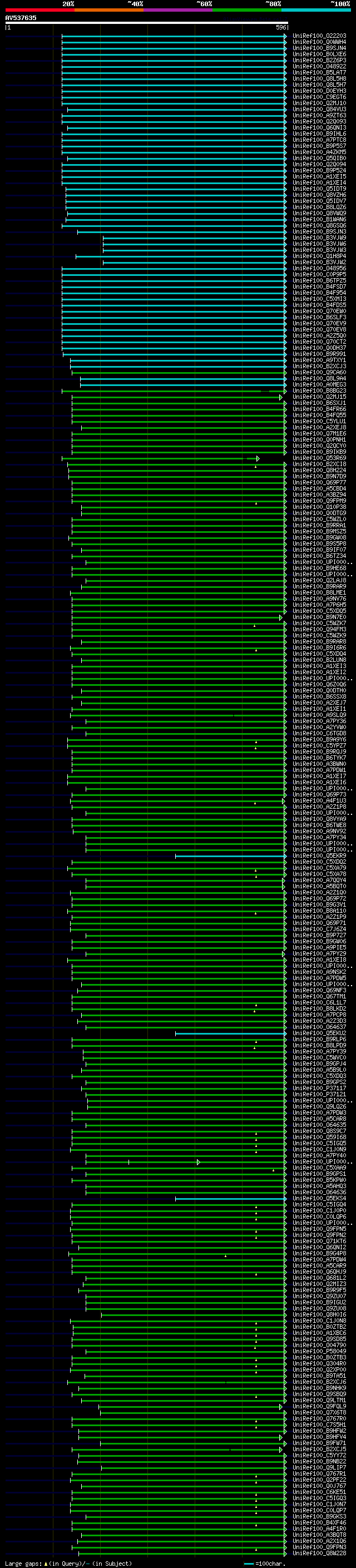Click label UniRef100_Q8S9C7
Viewport: 356px width, 1568px height.
click(319, 1131)
